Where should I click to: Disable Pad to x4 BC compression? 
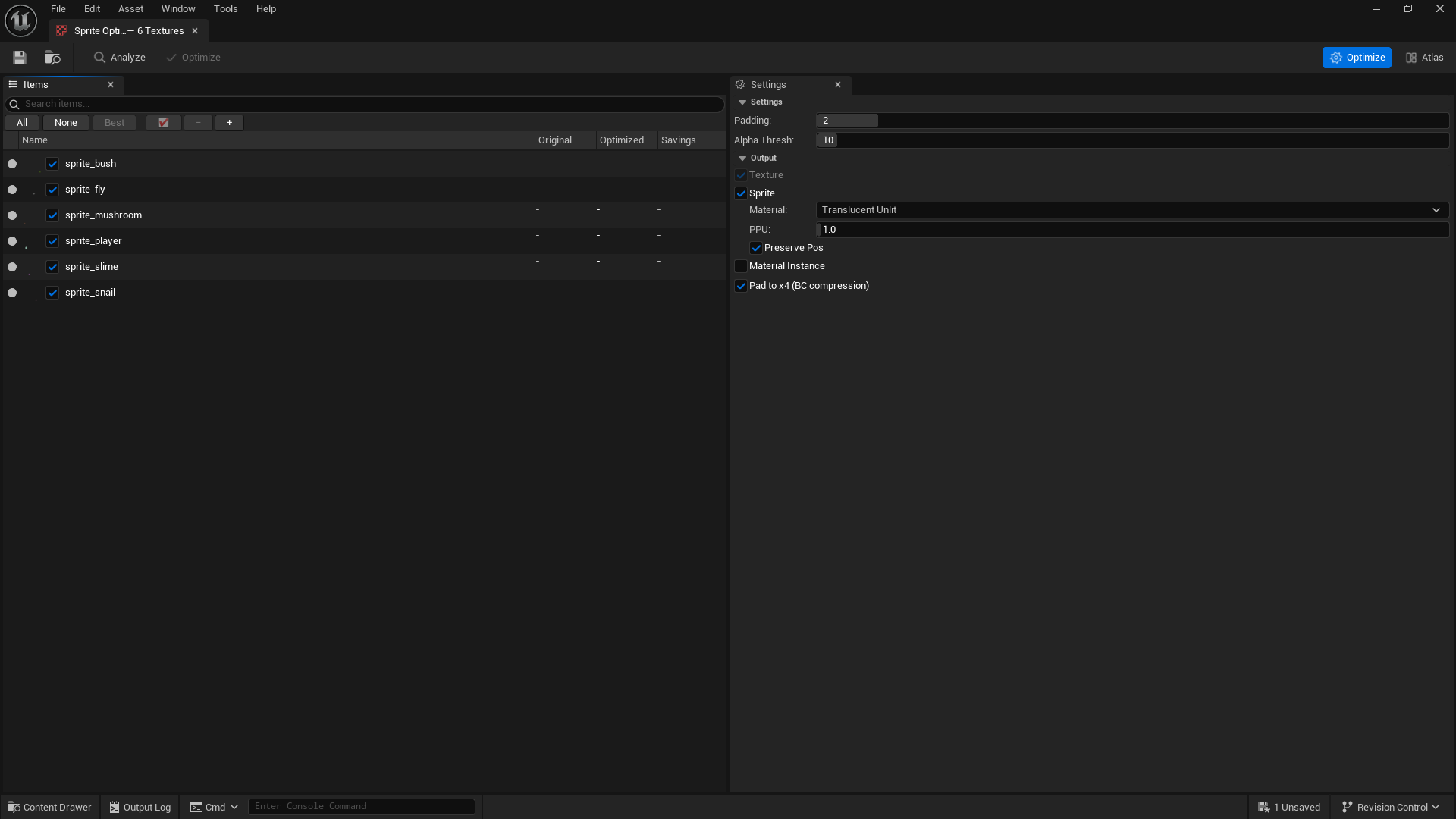(741, 286)
